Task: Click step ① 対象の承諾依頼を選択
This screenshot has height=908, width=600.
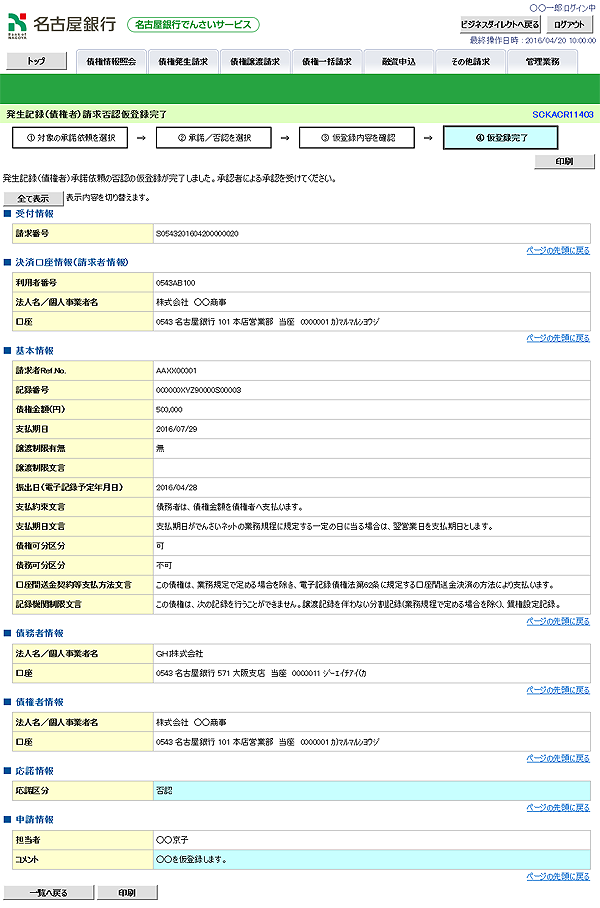Action: coord(70,138)
